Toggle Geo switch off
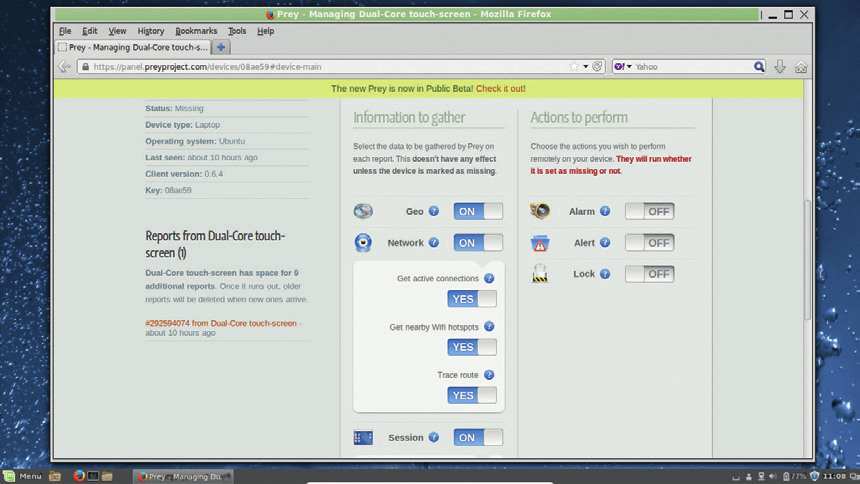The width and height of the screenshot is (860, 484). [x=478, y=211]
